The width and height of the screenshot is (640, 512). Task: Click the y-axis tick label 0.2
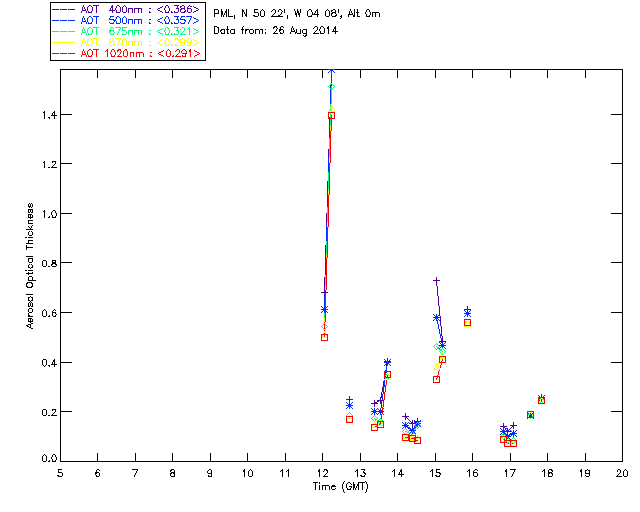point(49,412)
